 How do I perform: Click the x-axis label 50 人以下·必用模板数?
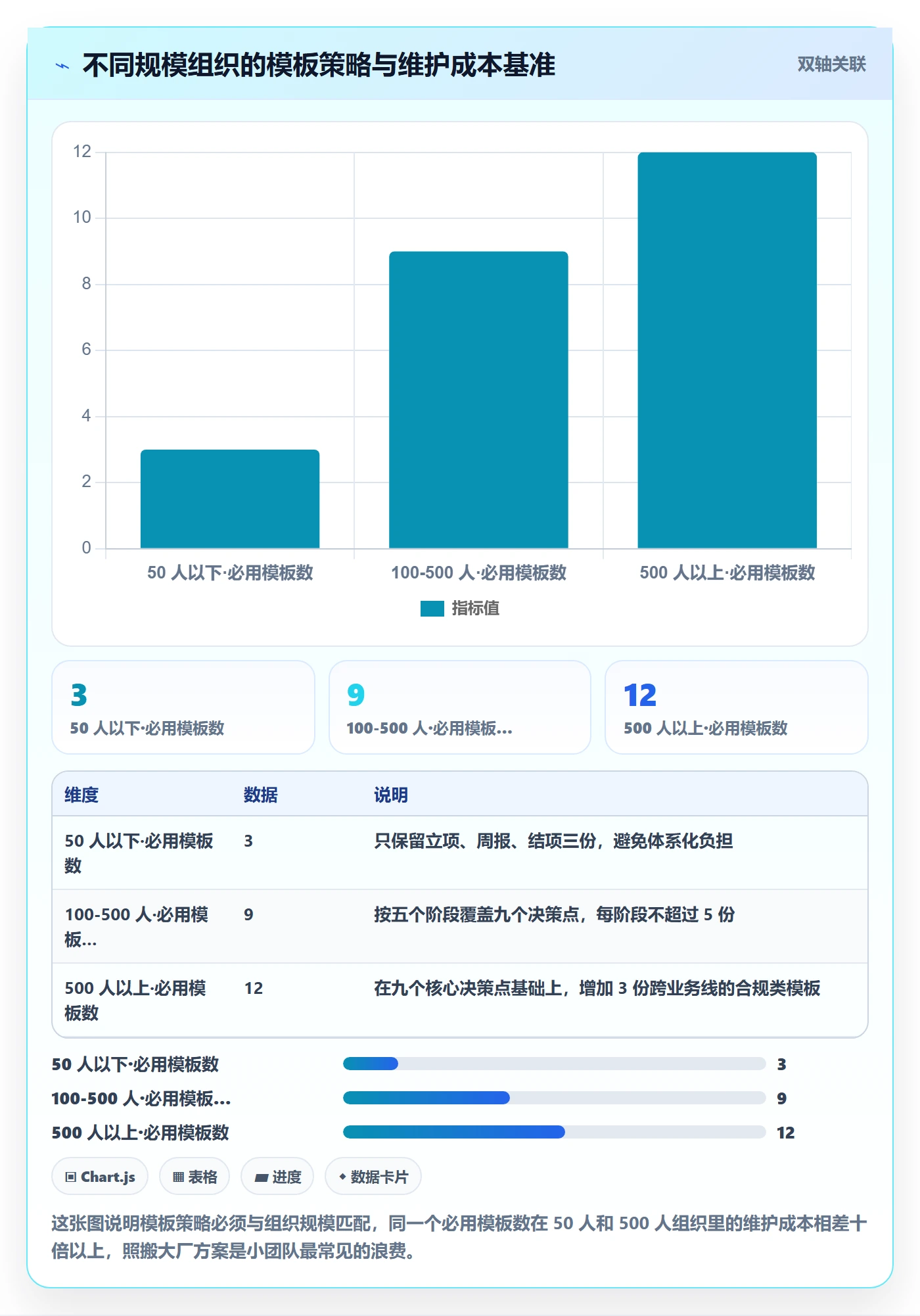[x=230, y=573]
